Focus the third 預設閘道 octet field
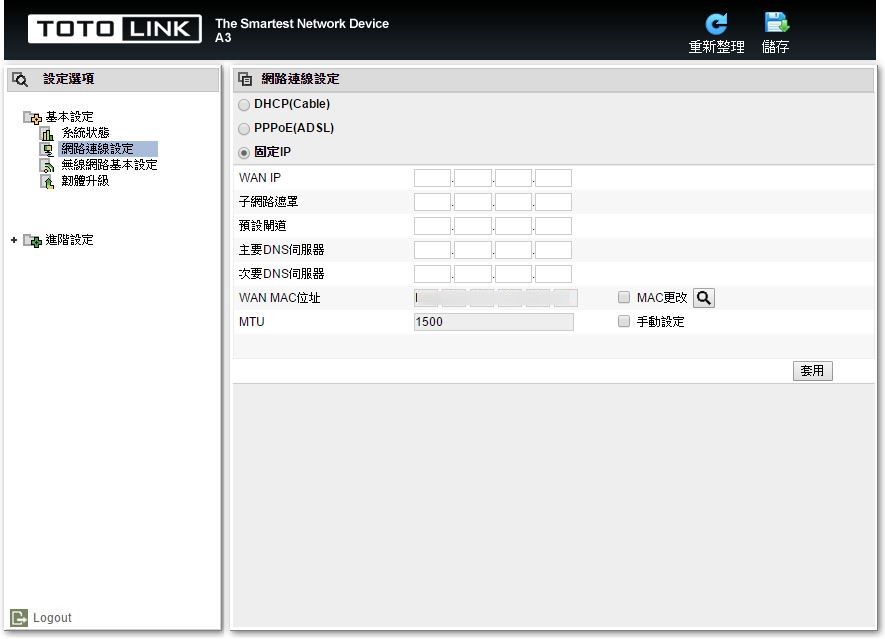 point(513,226)
